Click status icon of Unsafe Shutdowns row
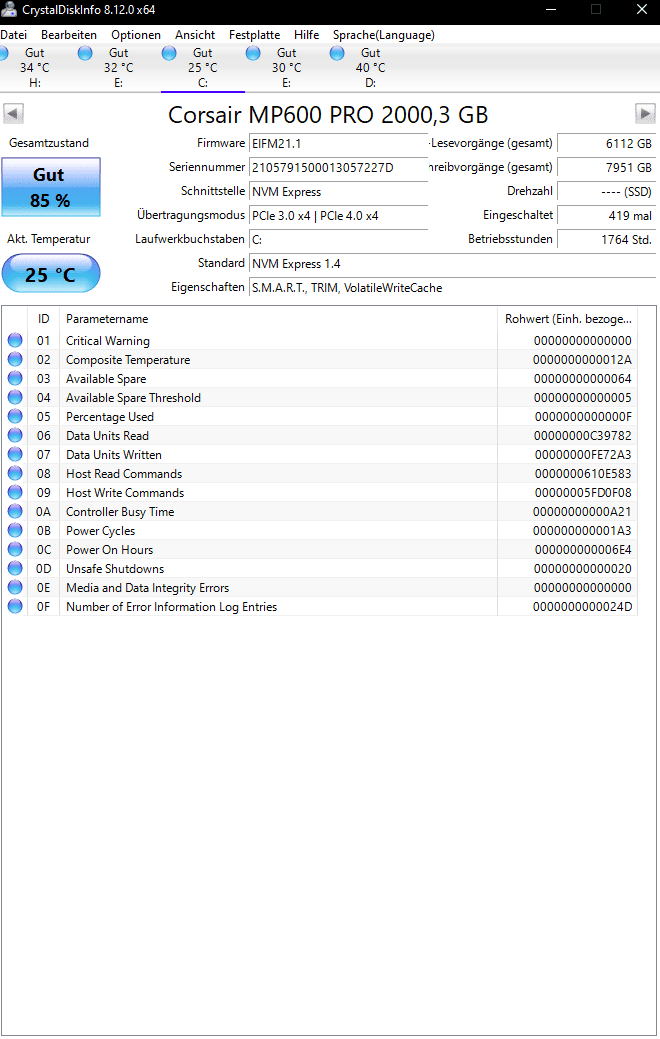 15,569
